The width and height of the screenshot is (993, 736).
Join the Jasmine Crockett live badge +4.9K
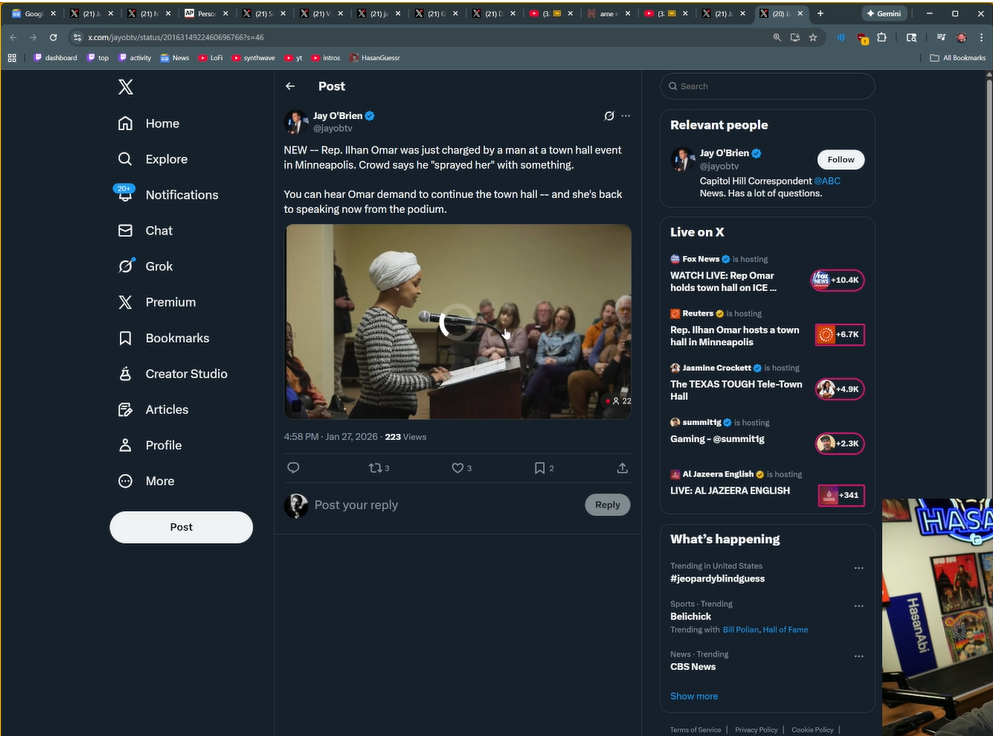tap(840, 389)
